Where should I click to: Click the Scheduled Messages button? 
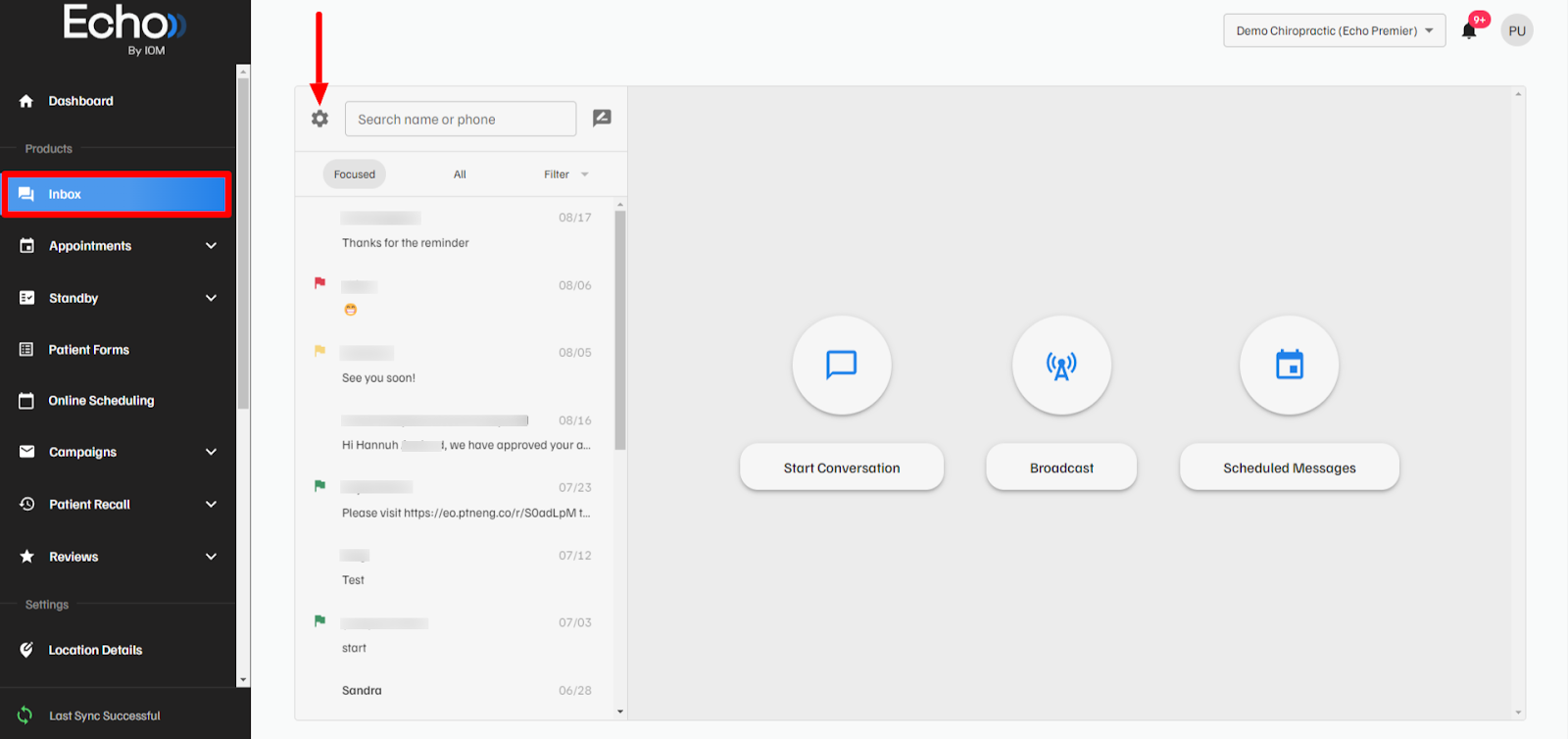click(x=1290, y=468)
